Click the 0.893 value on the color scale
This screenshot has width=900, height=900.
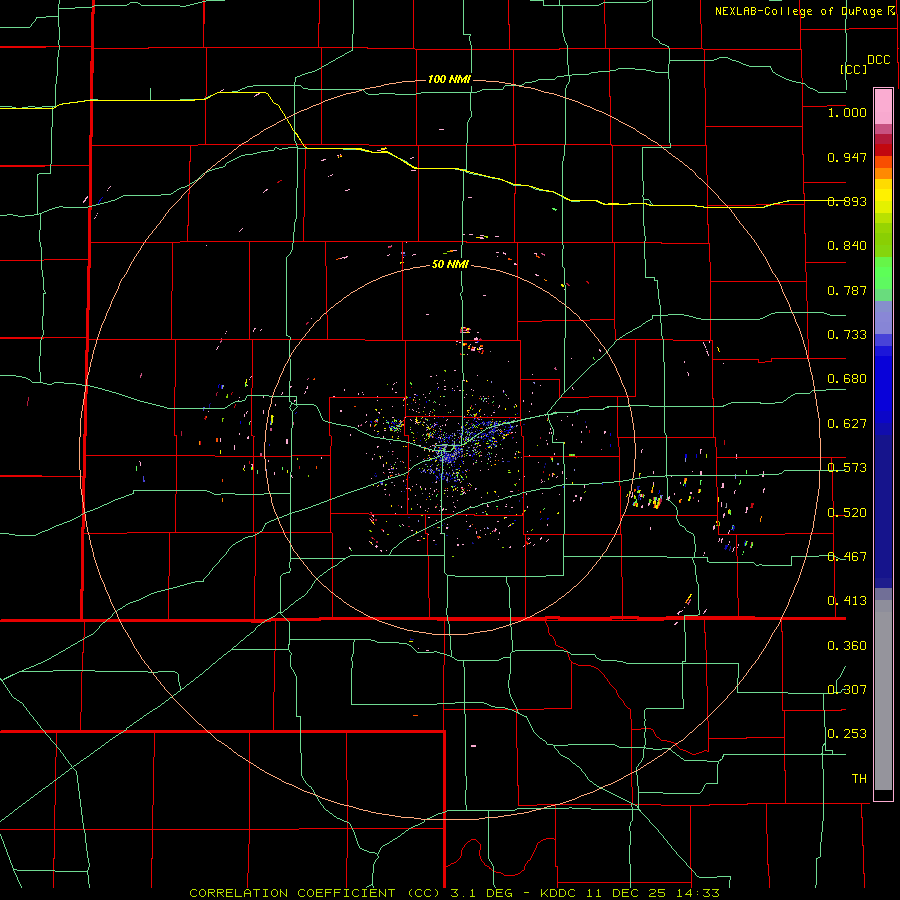pyautogui.click(x=847, y=201)
